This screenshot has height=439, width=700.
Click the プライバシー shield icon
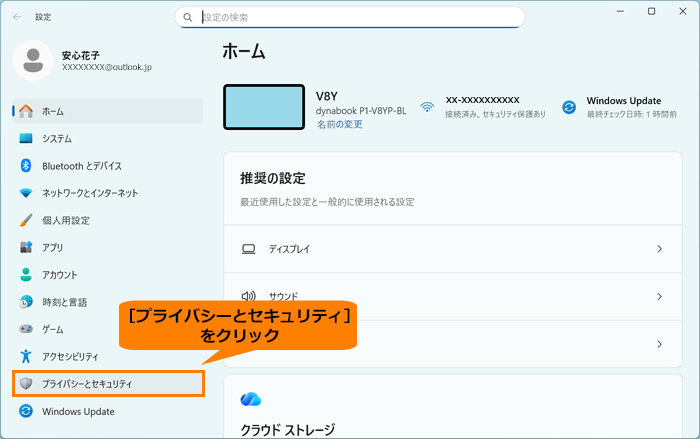tap(26, 384)
